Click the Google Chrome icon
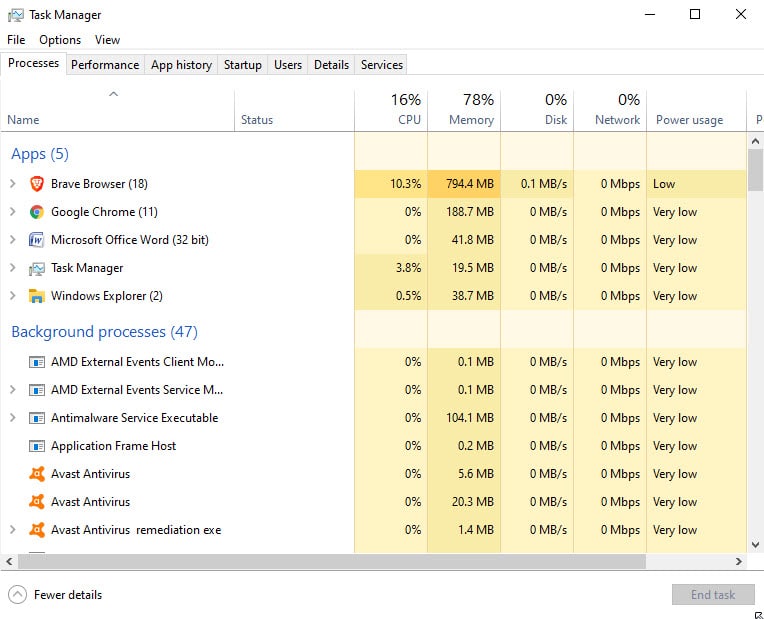 (x=37, y=212)
